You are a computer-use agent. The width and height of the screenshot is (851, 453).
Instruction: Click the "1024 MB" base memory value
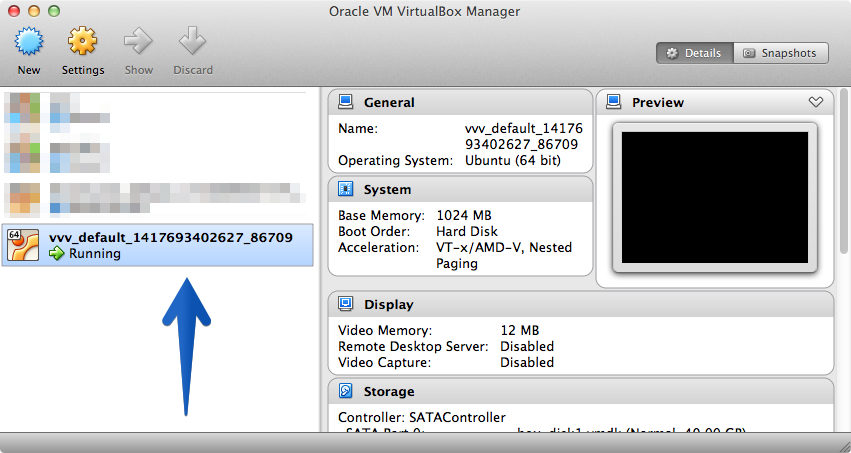pos(464,215)
